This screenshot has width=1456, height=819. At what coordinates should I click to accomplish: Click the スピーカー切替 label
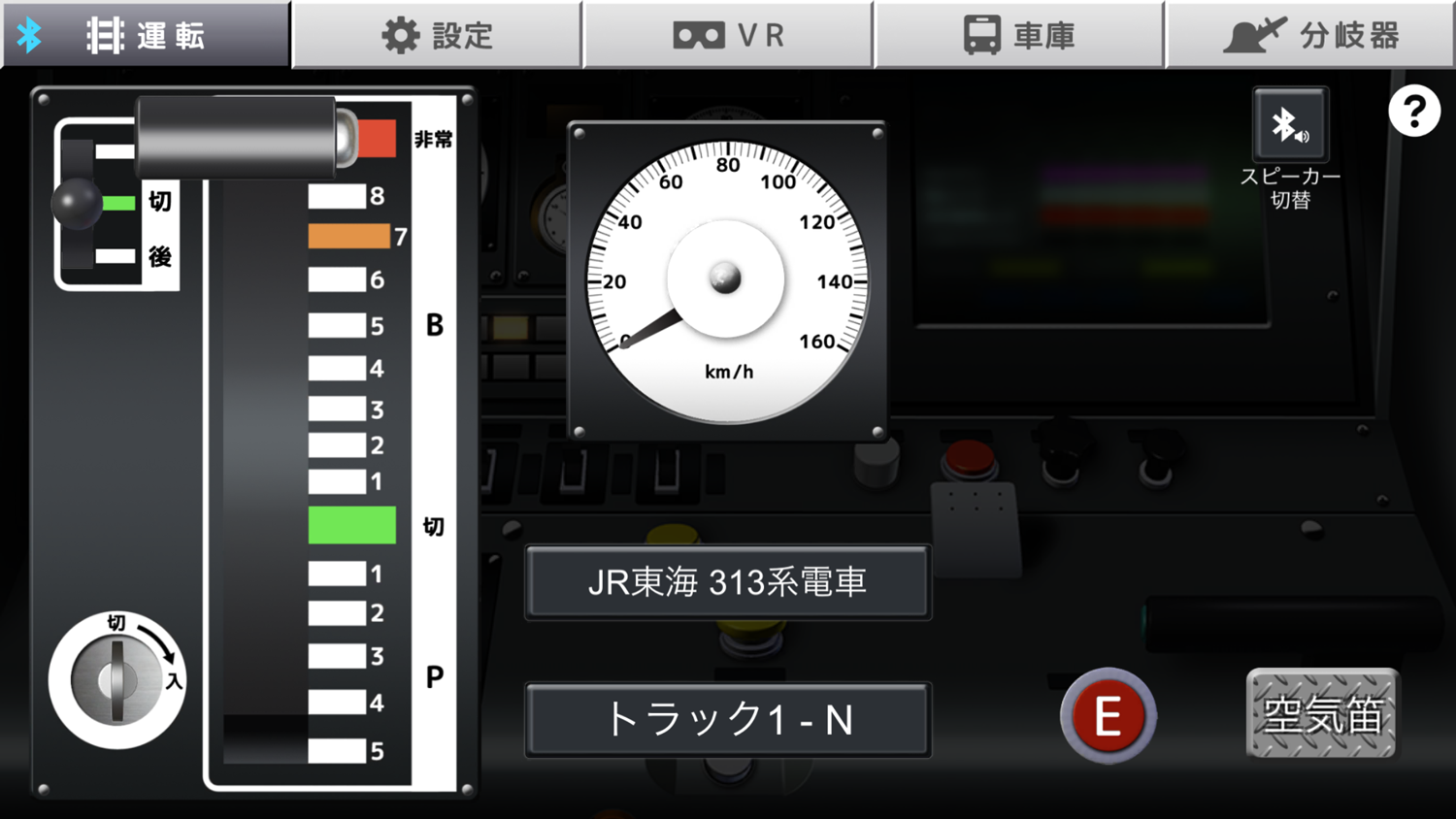[x=1290, y=188]
